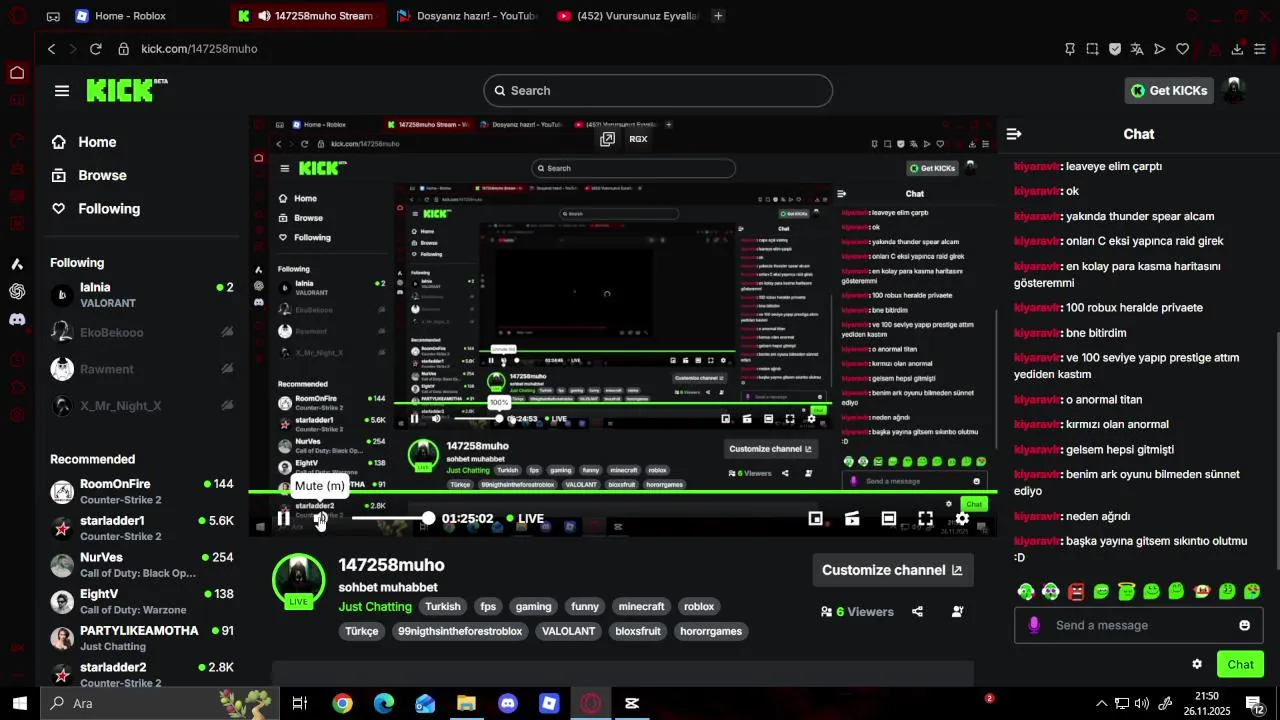Click the stream progress bar above player controls

(x=622, y=492)
